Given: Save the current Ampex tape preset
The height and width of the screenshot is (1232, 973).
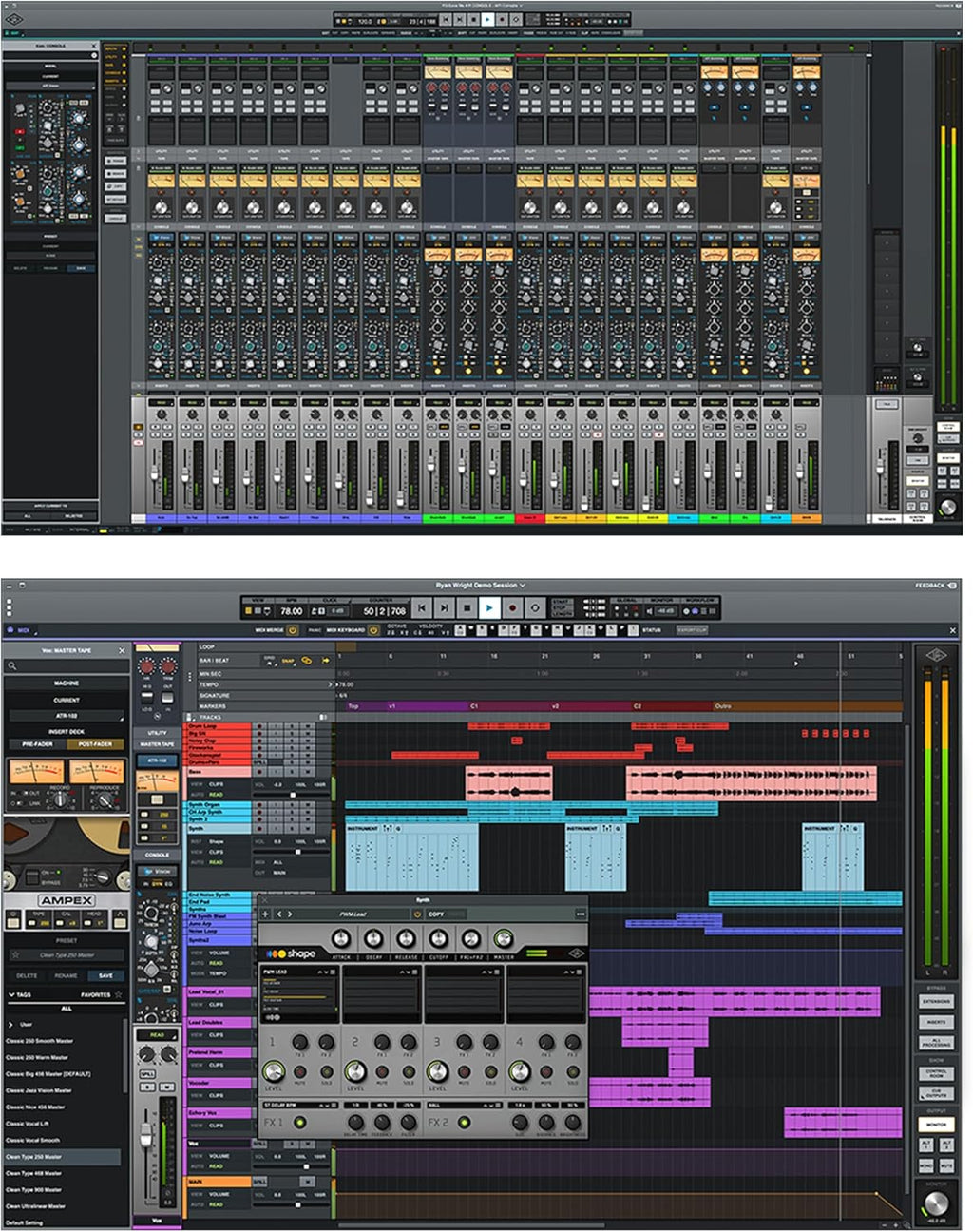Looking at the screenshot, I should click(x=105, y=975).
